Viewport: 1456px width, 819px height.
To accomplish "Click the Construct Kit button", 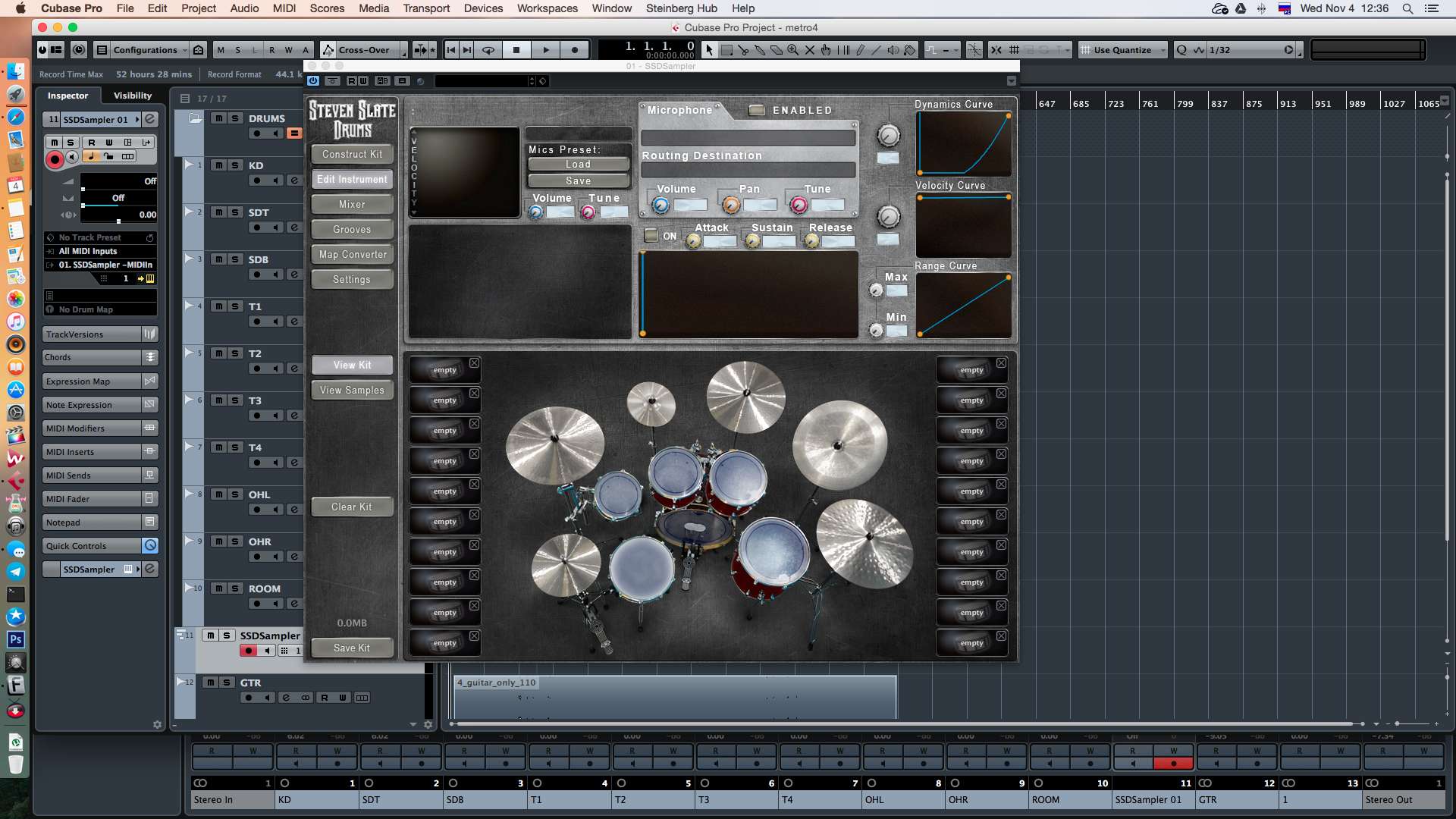I will 352,154.
